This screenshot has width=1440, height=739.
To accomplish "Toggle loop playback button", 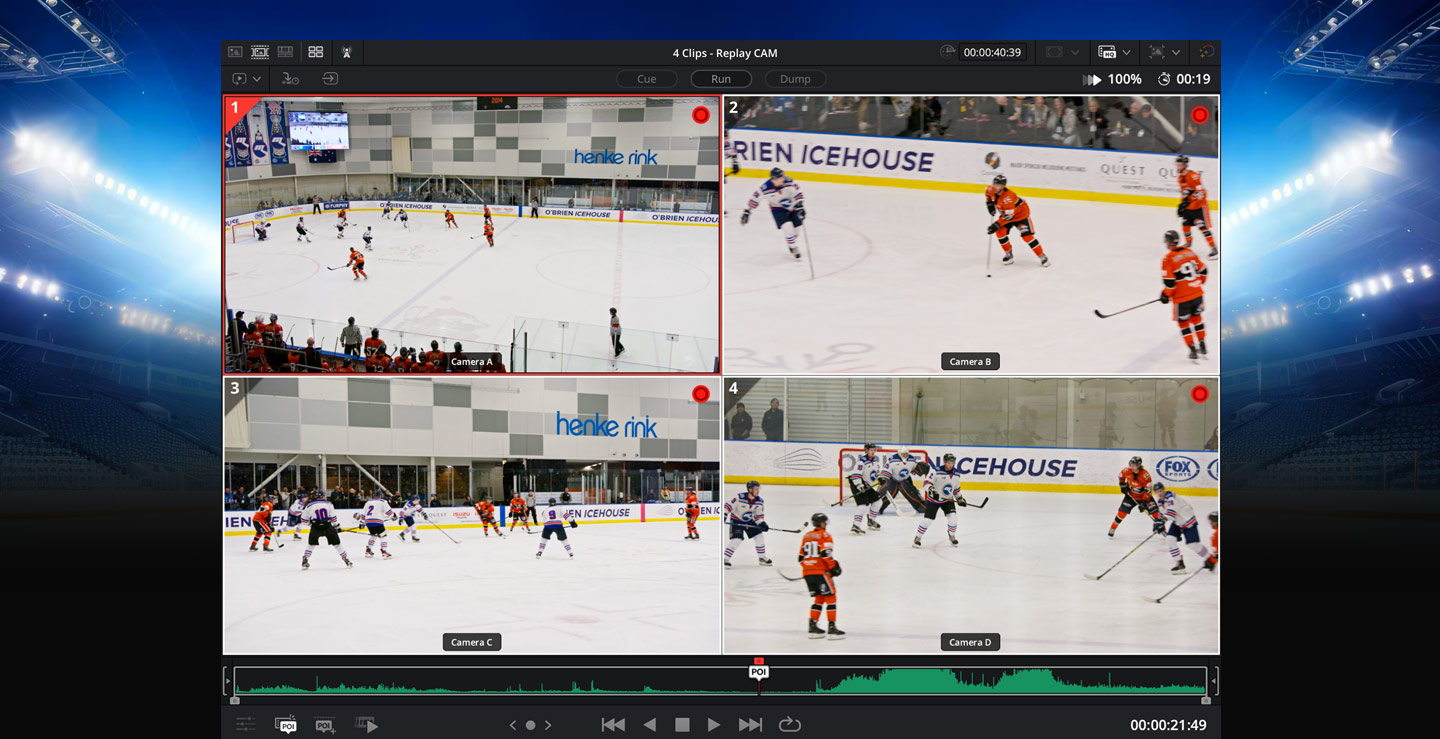I will tap(790, 725).
